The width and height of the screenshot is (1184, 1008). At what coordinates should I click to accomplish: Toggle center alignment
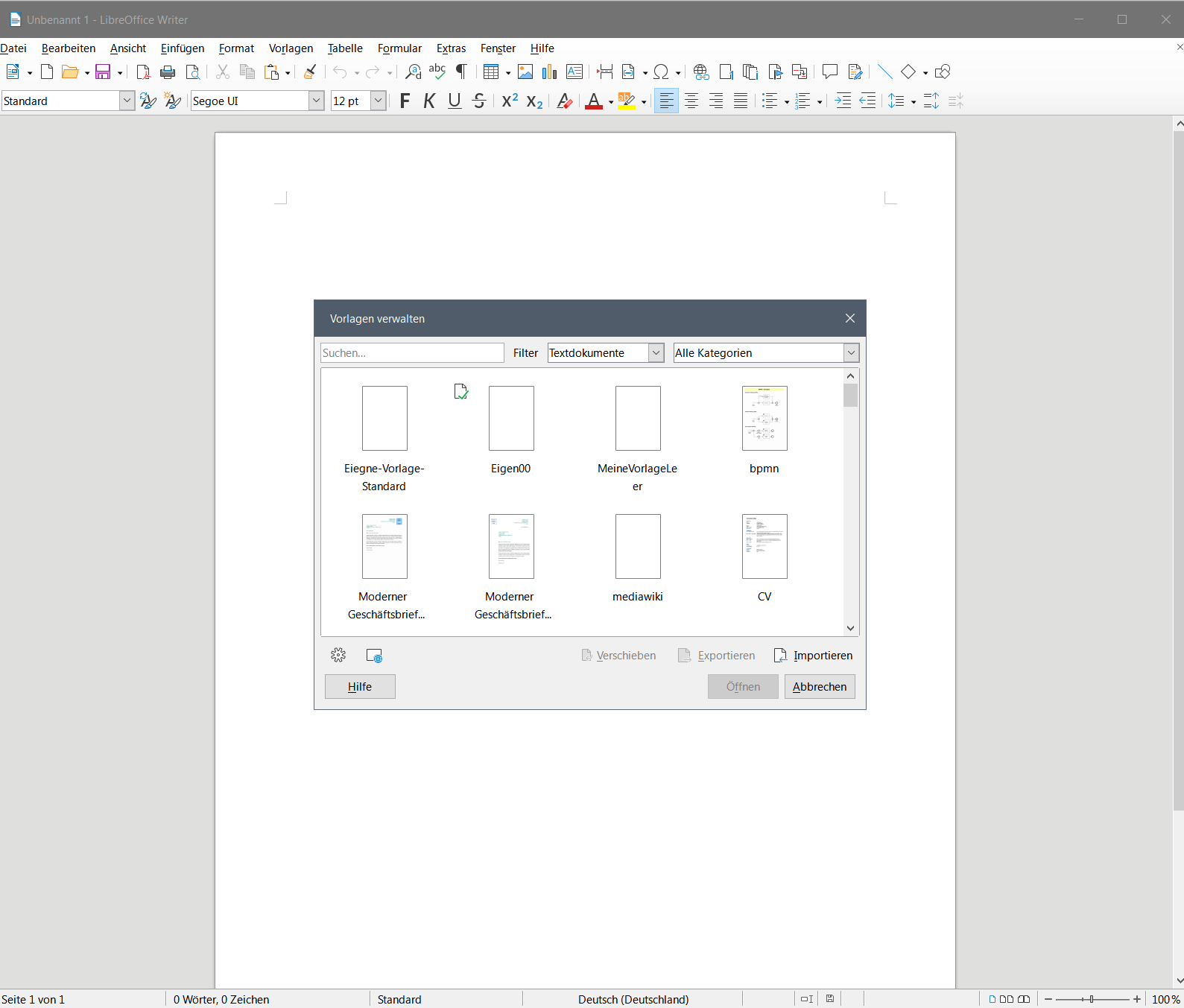pos(691,101)
